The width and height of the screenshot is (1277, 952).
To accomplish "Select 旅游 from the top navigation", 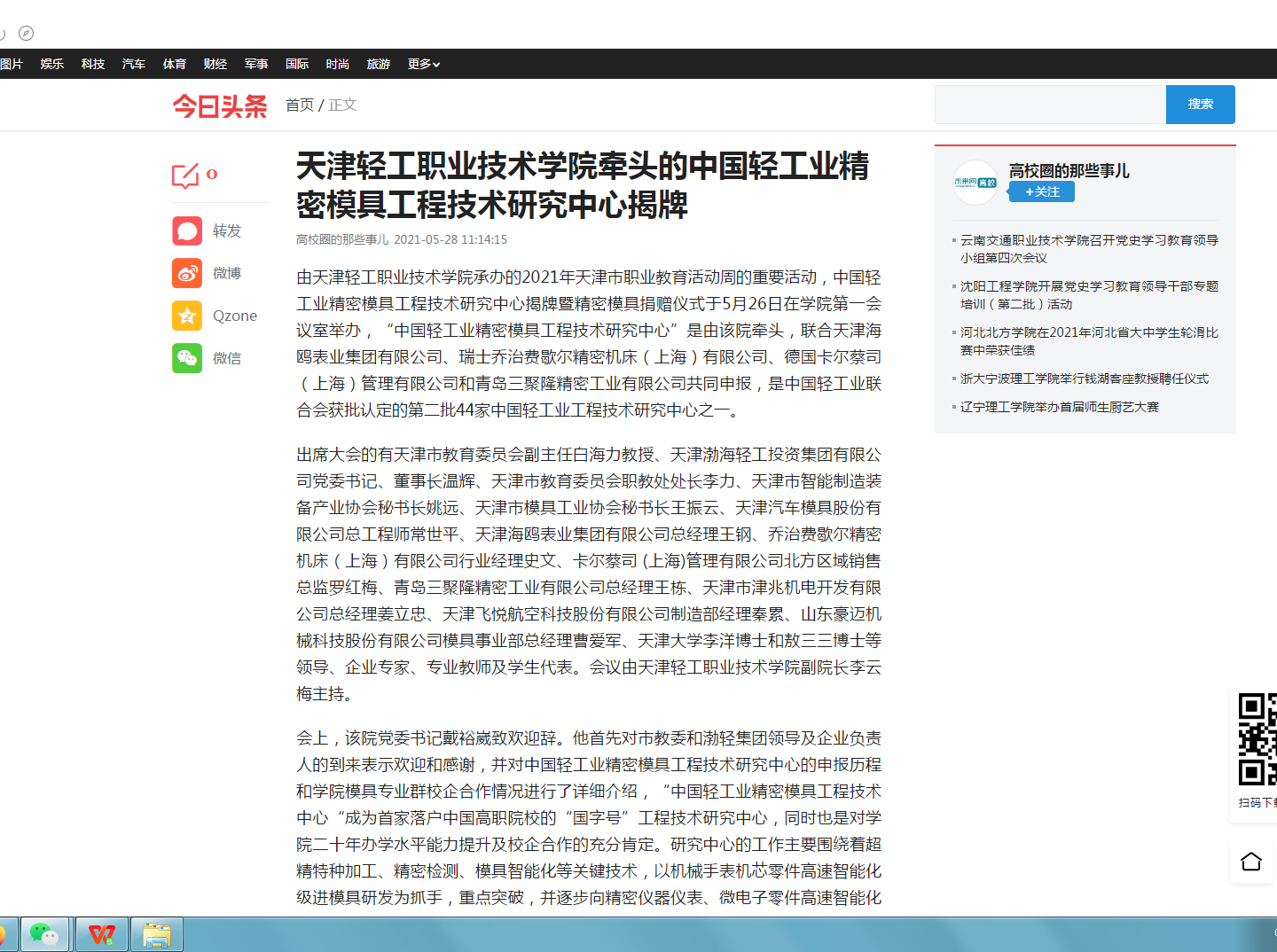I will pyautogui.click(x=379, y=64).
